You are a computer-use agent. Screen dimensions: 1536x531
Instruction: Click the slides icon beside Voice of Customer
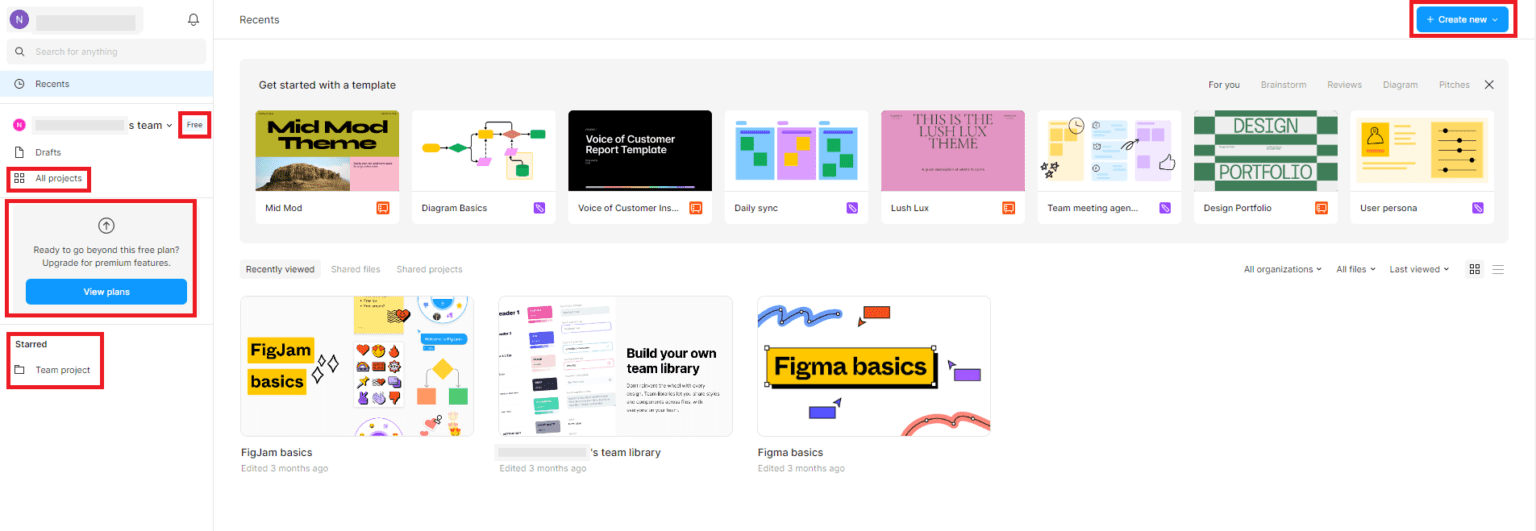coord(696,208)
